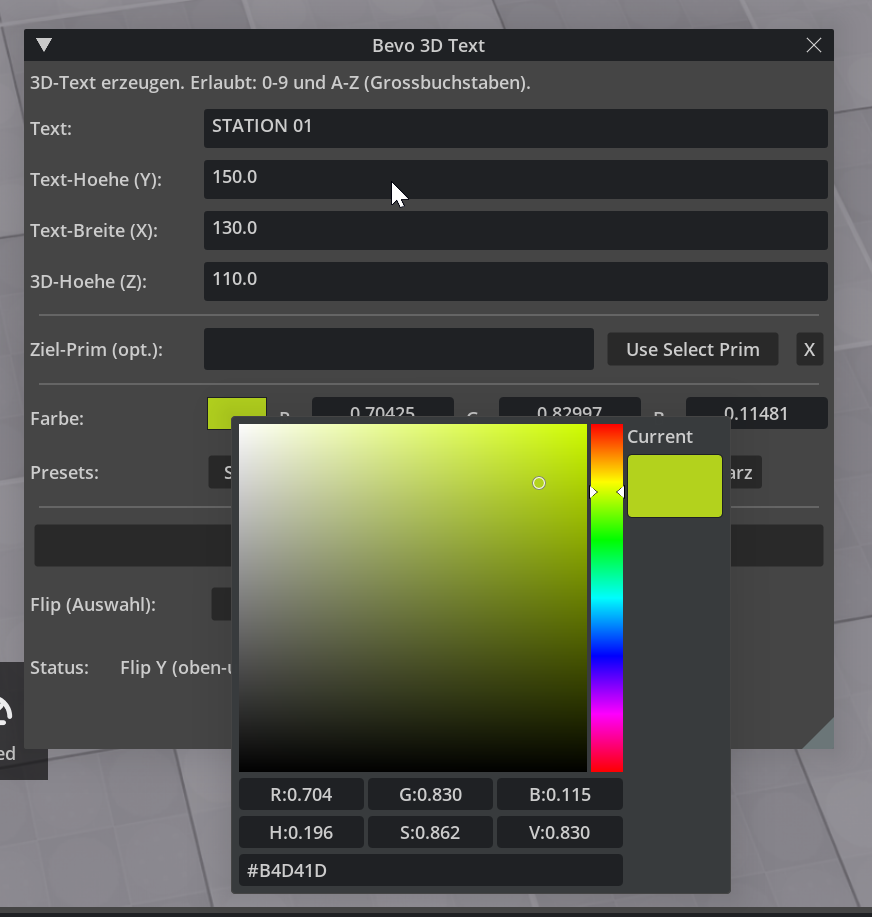Click the Presets: label

[x=64, y=473]
